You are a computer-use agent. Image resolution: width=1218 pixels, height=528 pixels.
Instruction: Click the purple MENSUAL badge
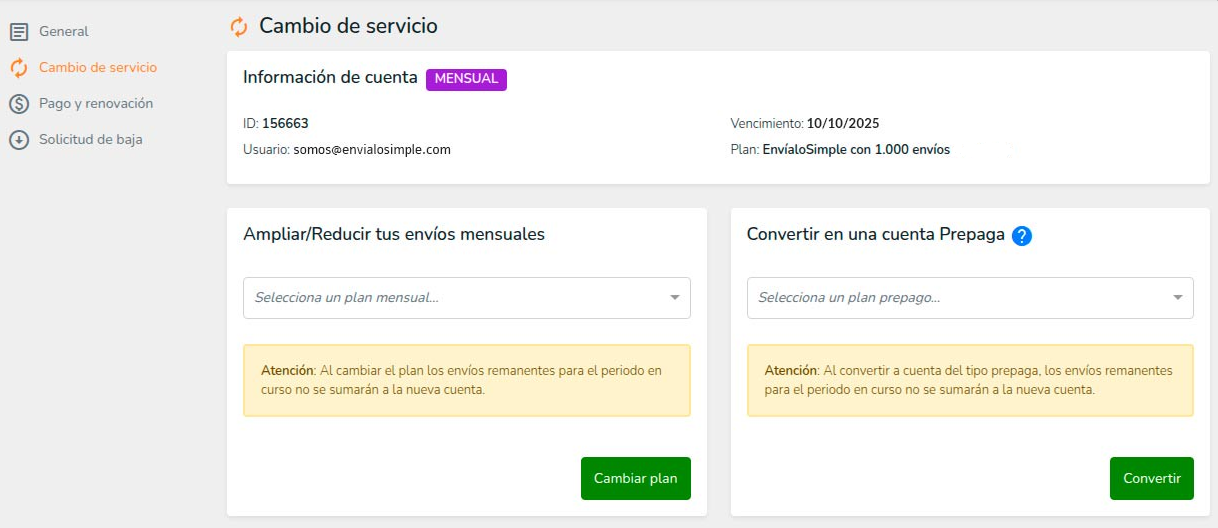(x=466, y=79)
